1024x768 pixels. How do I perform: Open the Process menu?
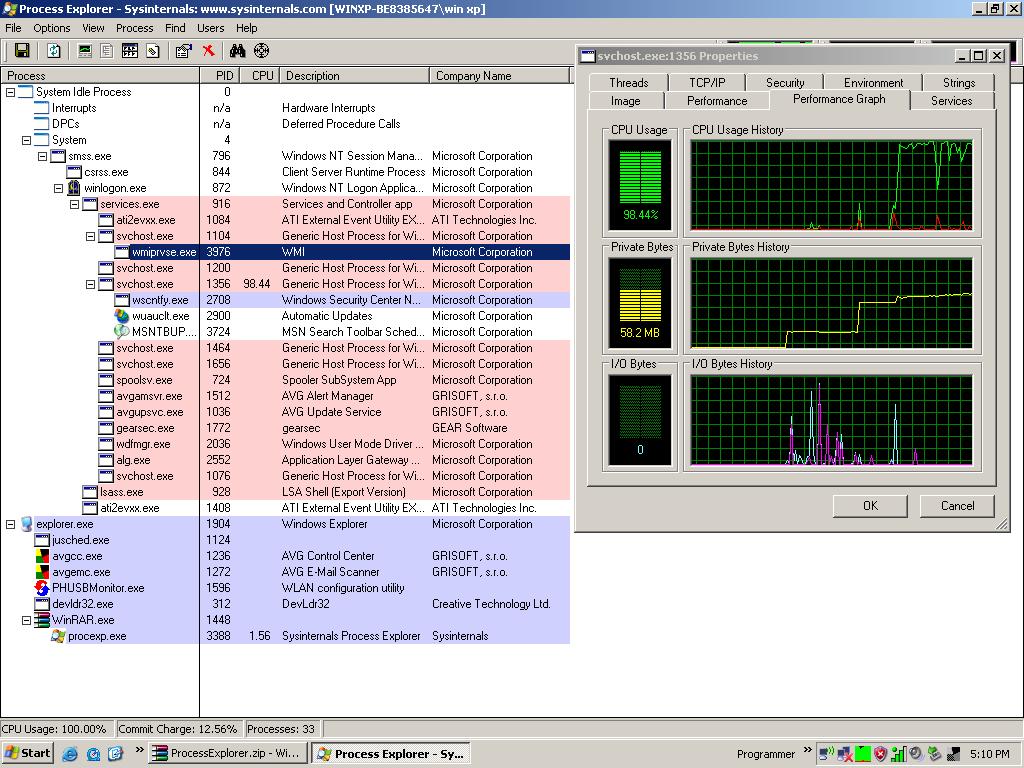click(134, 28)
